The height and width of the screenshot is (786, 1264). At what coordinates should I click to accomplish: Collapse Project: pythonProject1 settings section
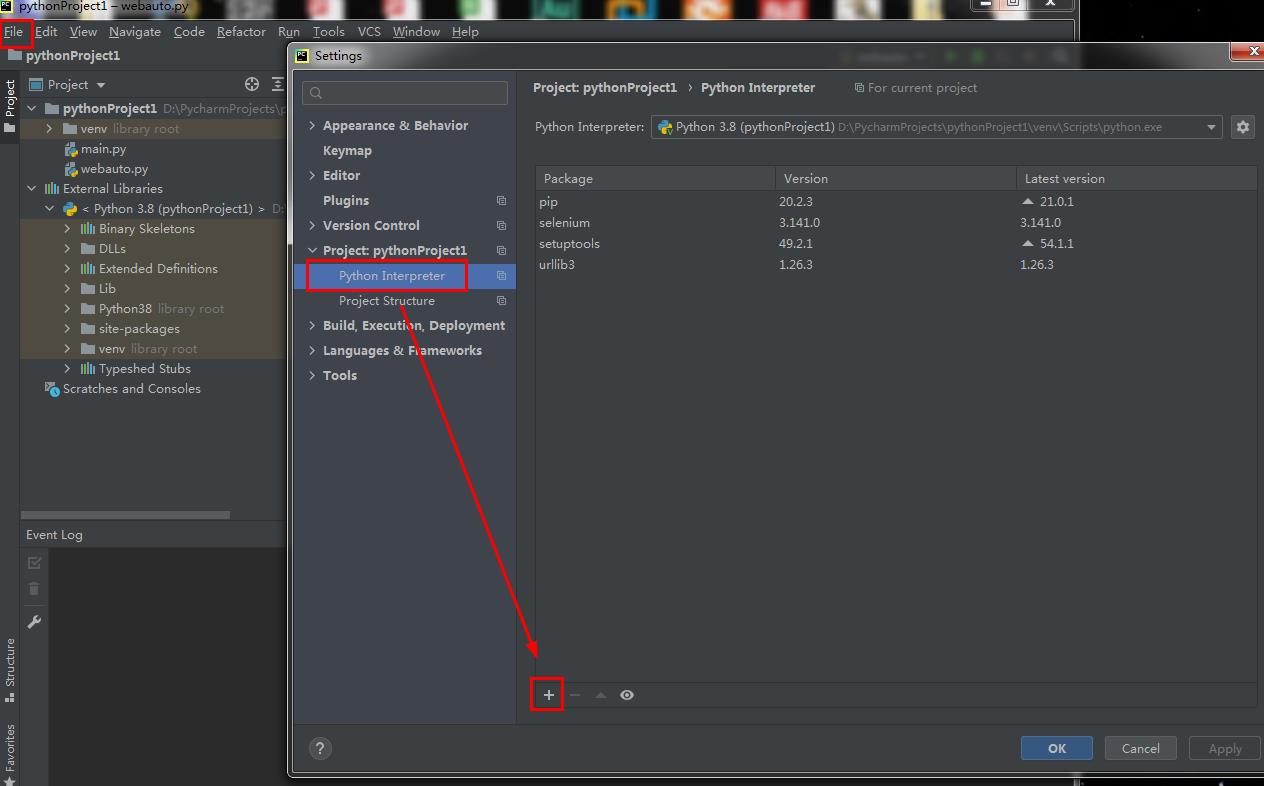312,250
